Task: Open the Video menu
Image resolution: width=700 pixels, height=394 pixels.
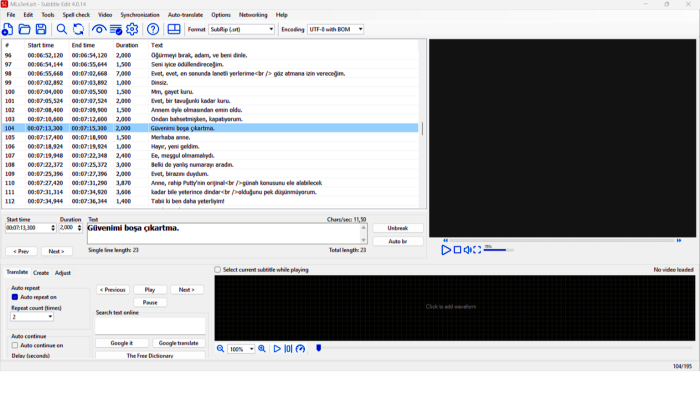Action: 105,15
